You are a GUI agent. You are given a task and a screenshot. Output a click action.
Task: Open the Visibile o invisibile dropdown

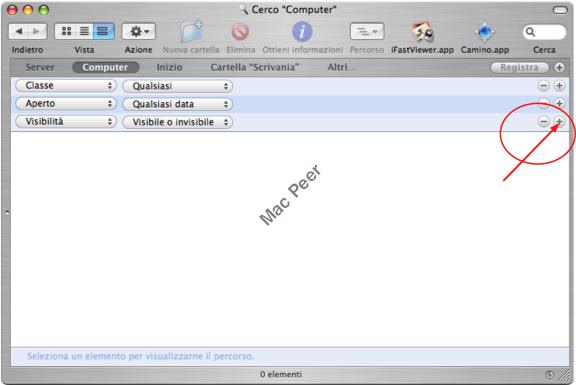(x=177, y=122)
